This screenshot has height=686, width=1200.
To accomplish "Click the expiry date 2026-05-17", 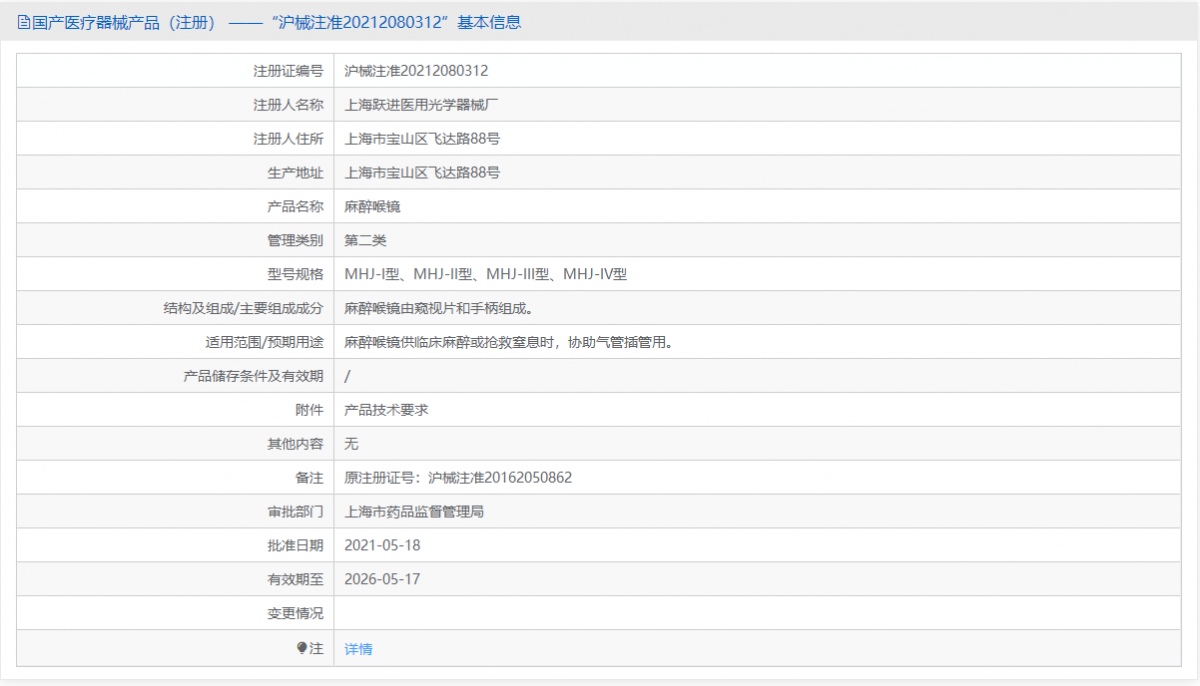I will pos(381,579).
